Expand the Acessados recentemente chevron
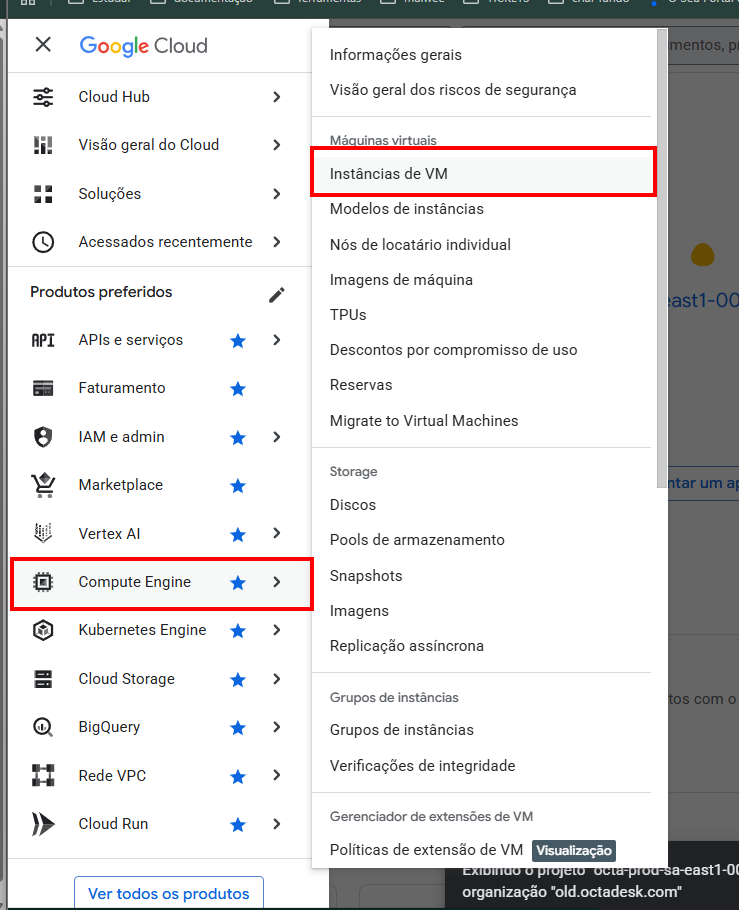This screenshot has height=910, width=739. point(277,242)
